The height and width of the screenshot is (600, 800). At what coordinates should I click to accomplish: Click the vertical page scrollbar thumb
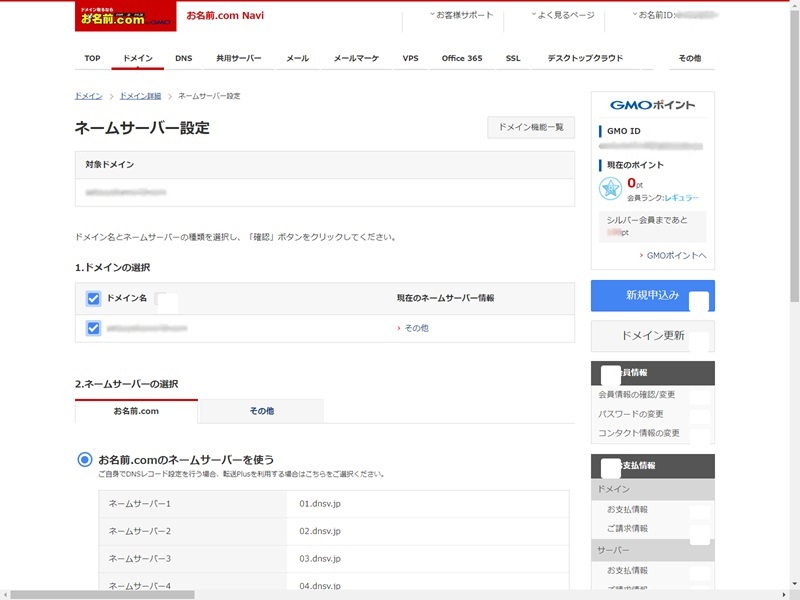pyautogui.click(x=794, y=156)
